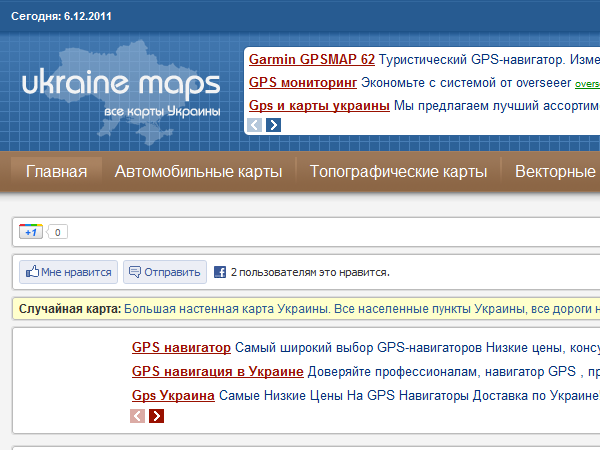
Task: Open the Автомобильные карты menu item
Action: tap(199, 171)
